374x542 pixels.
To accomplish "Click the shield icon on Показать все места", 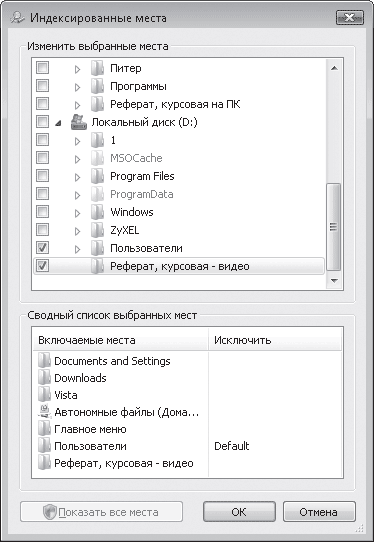I will tap(50, 512).
